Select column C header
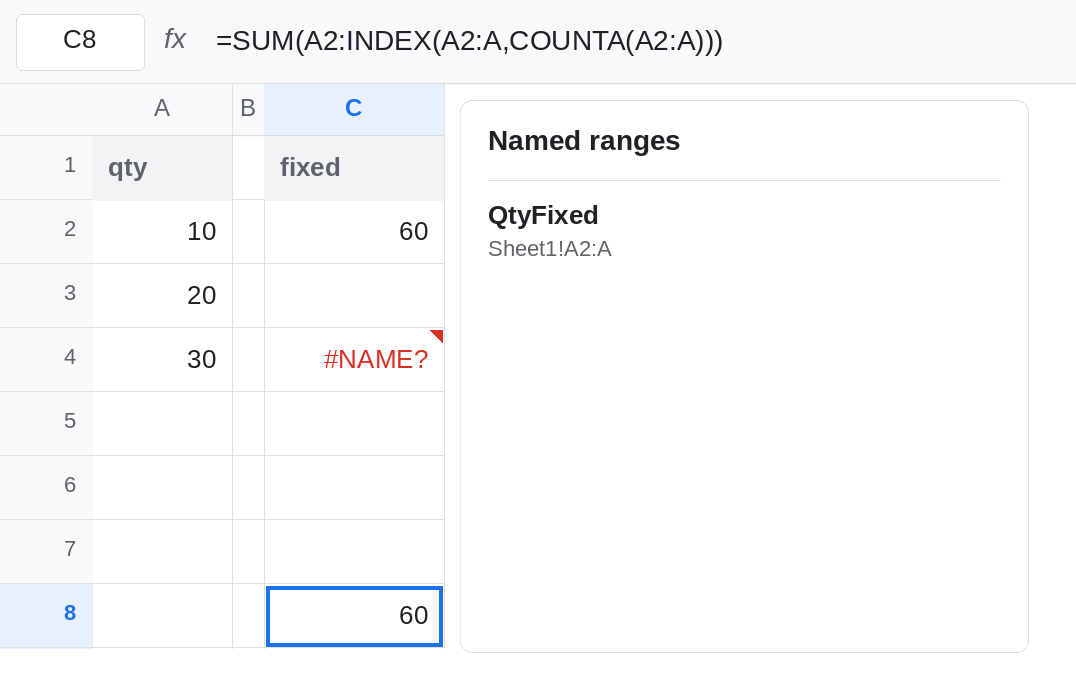This screenshot has width=1076, height=676. 354,109
